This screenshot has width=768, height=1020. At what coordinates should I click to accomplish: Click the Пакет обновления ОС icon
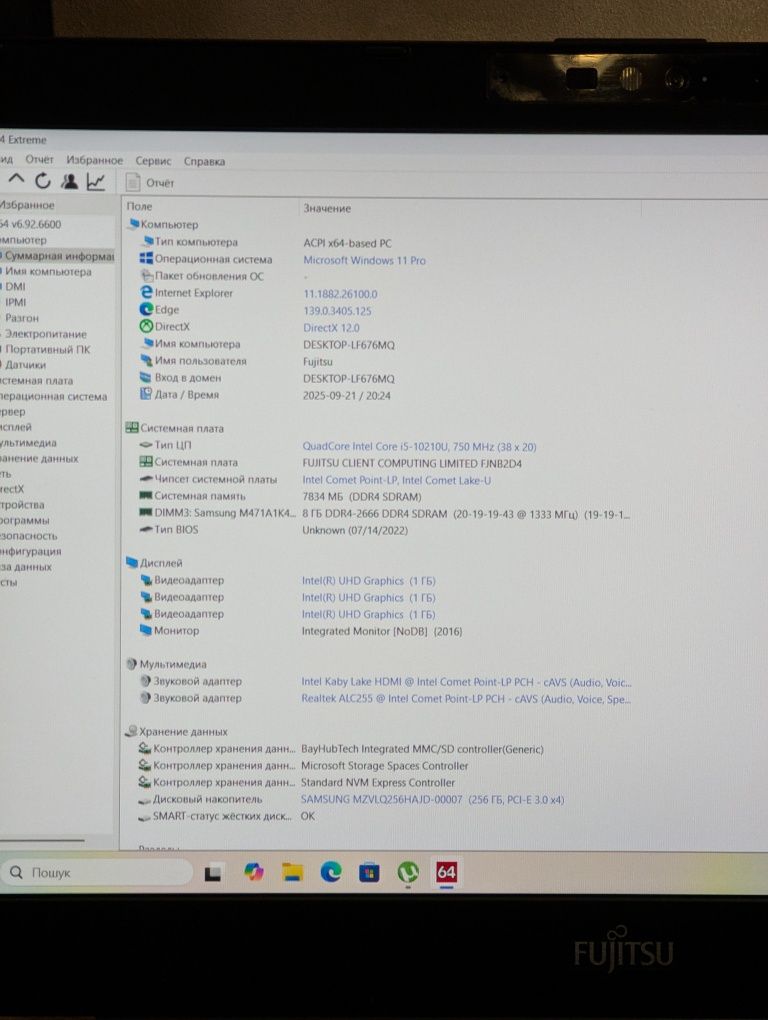click(x=147, y=276)
